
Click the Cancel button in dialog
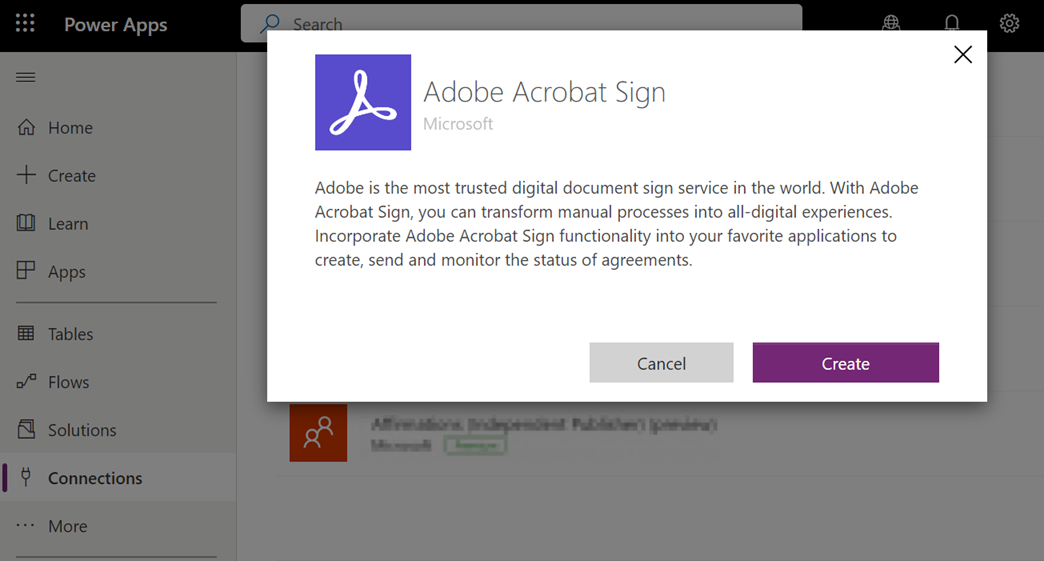point(661,363)
